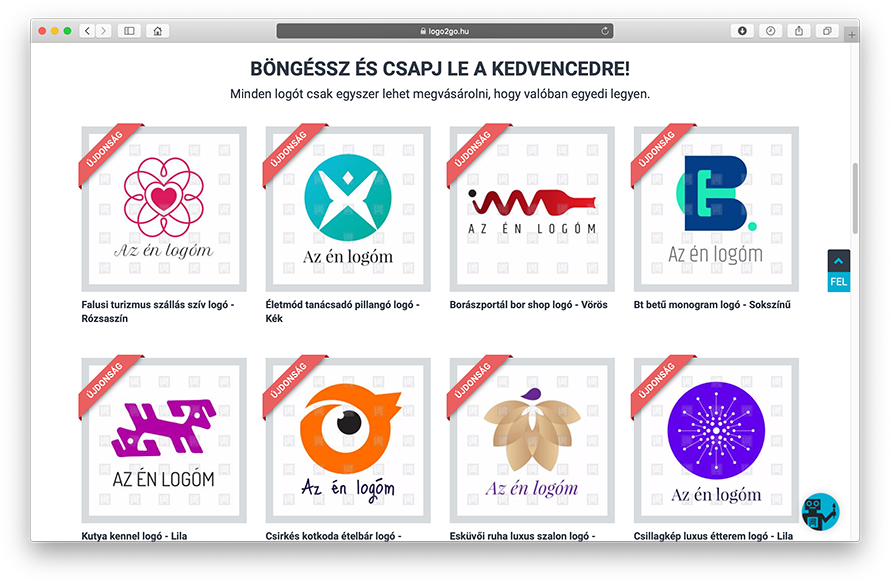Pick the orange chicken Csirkés kotkoda logo

pos(348,440)
